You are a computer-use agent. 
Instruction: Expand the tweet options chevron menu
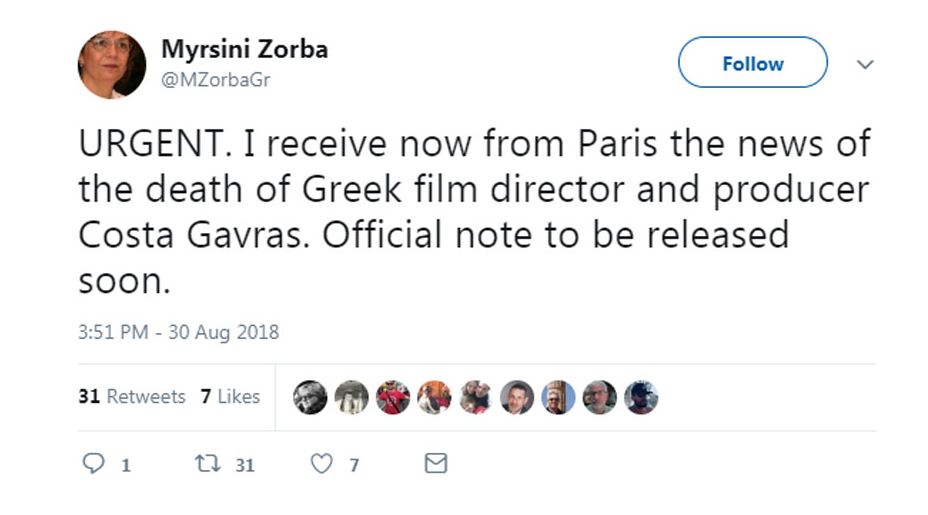point(865,64)
